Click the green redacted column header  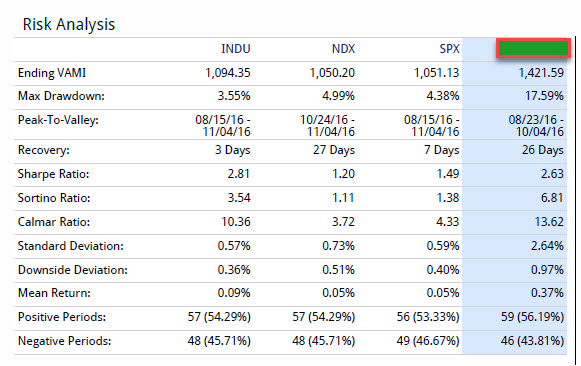pyautogui.click(x=533, y=48)
